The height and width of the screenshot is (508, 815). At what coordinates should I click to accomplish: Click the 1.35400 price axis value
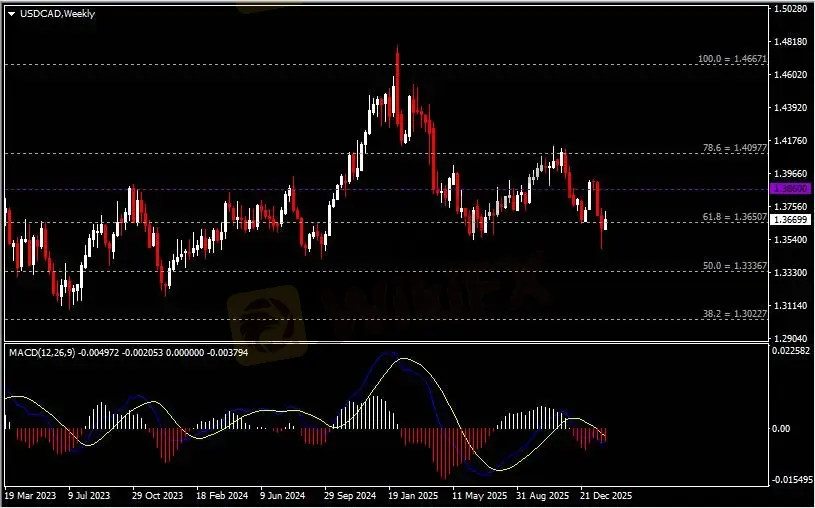791,240
